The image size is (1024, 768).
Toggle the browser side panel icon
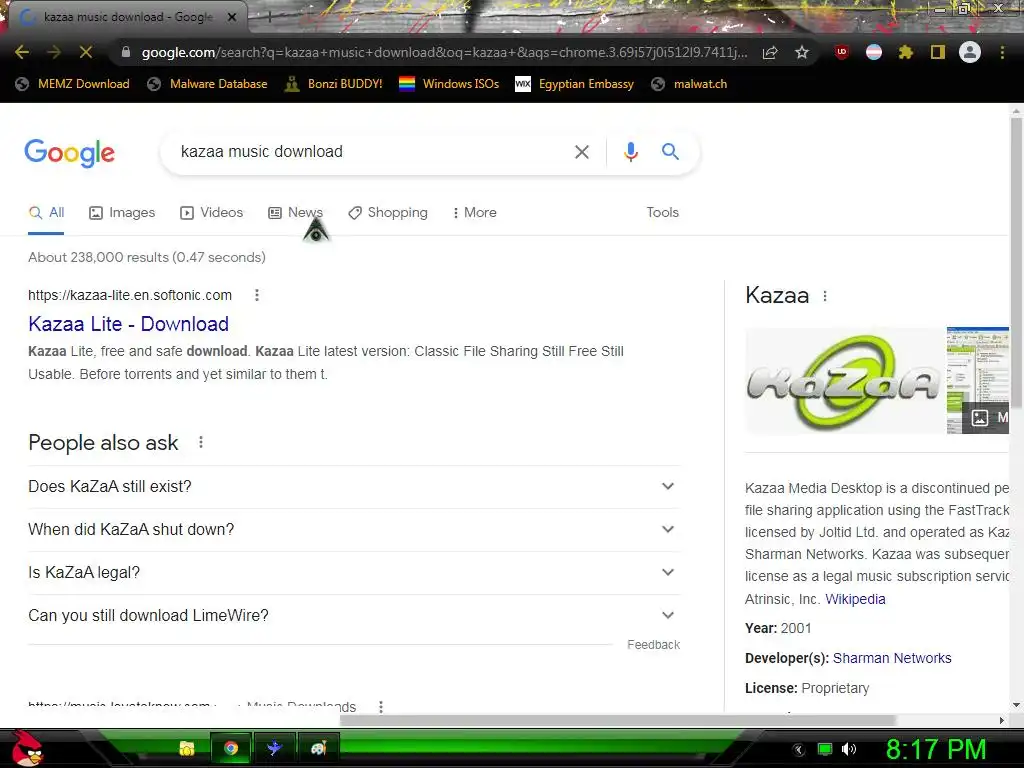938,52
